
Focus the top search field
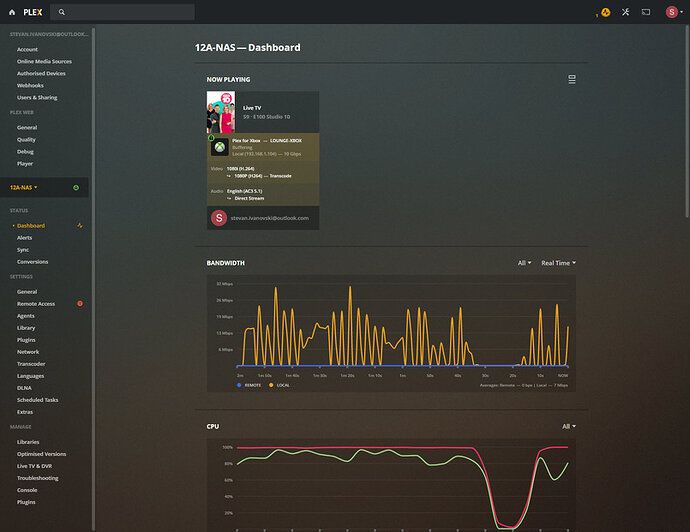click(x=122, y=12)
